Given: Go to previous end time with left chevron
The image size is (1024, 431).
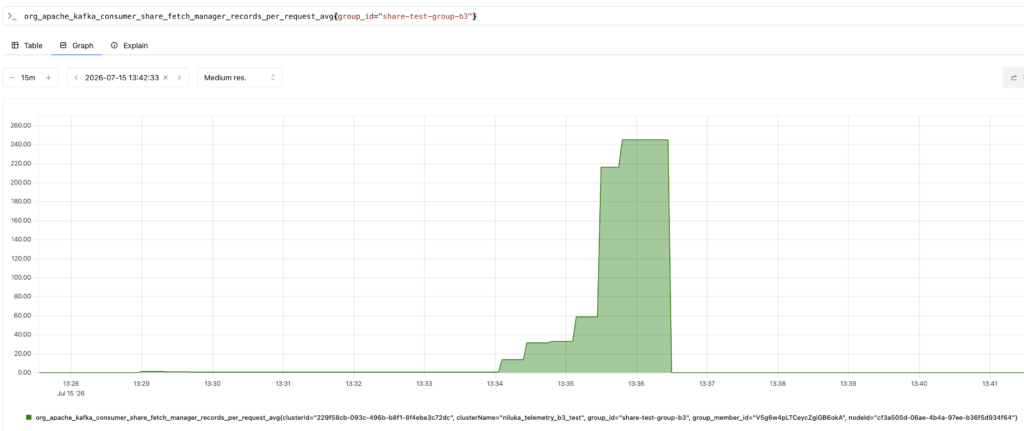Looking at the screenshot, I should (76, 78).
